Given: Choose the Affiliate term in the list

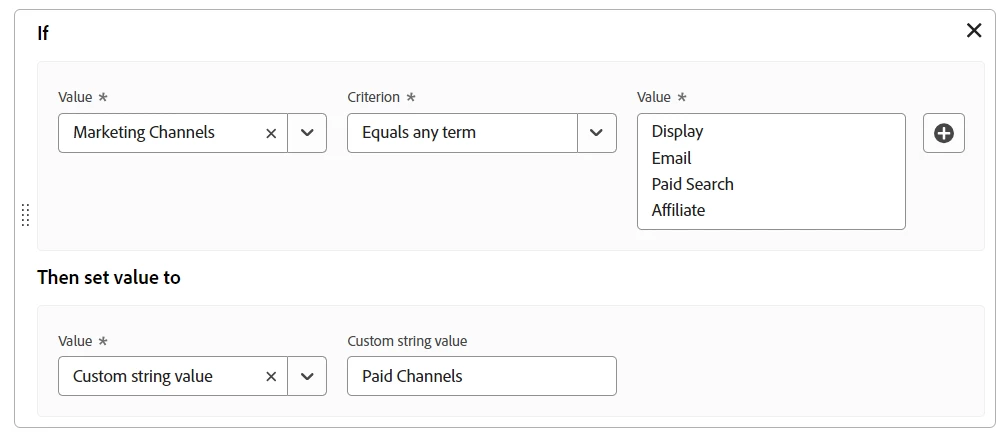Looking at the screenshot, I should (x=678, y=210).
